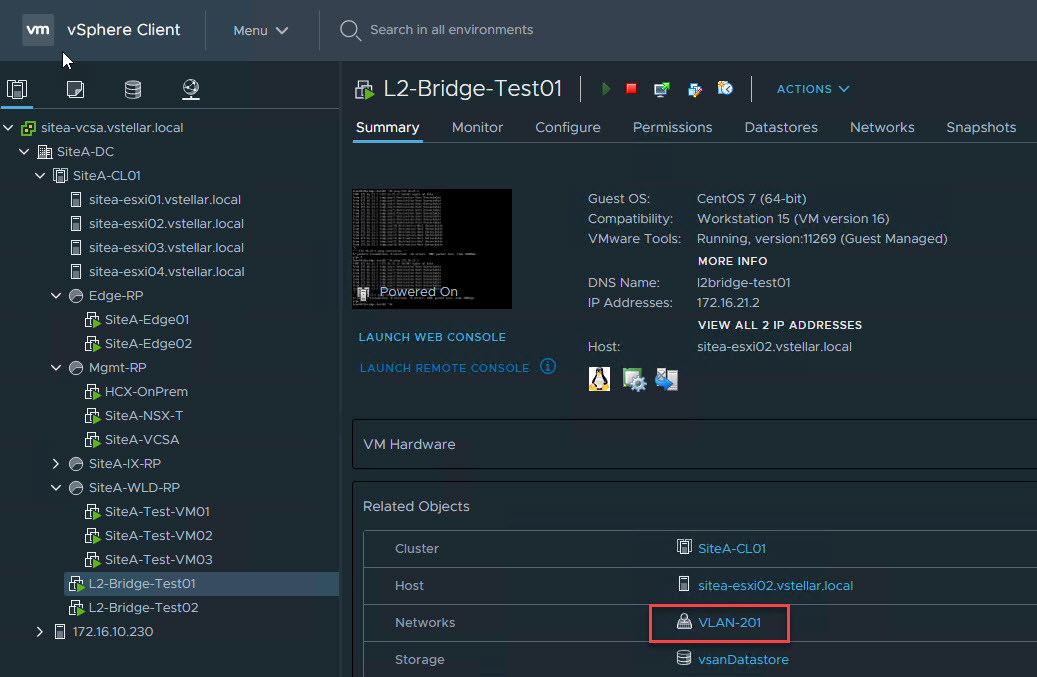The height and width of the screenshot is (677, 1037).
Task: Click the VLAN-201 network link
Action: click(729, 623)
